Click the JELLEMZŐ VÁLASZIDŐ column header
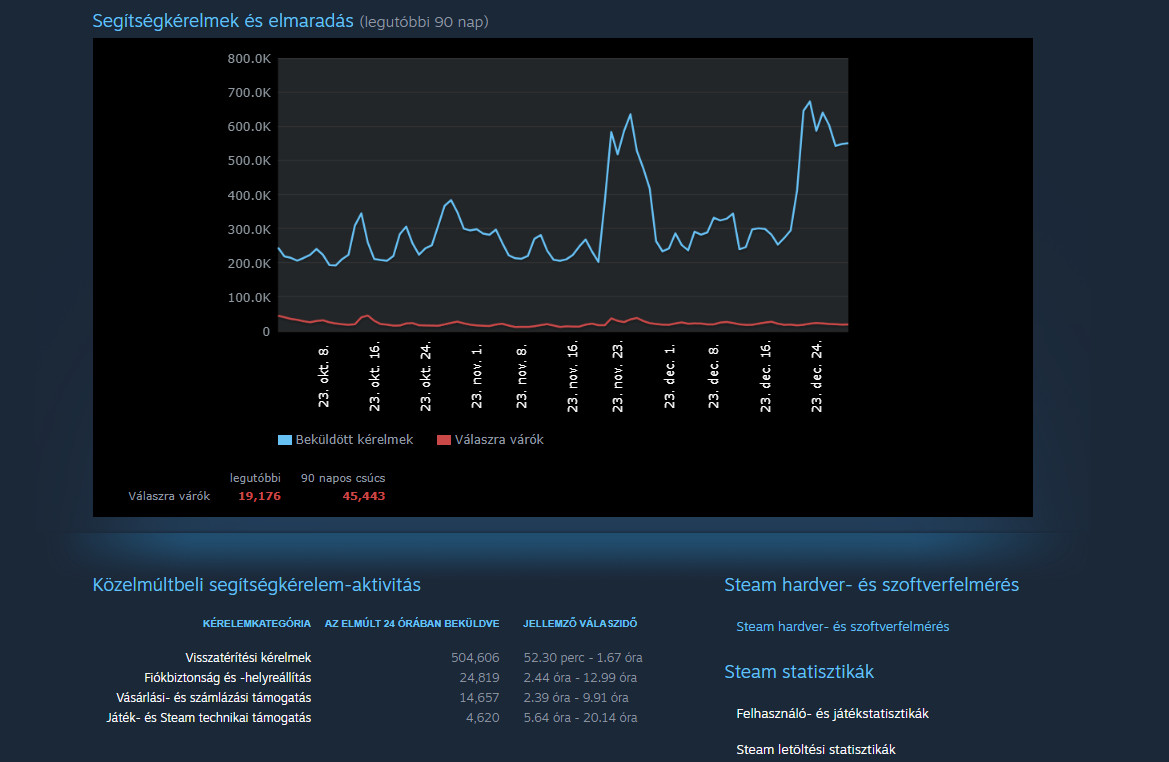The width and height of the screenshot is (1169, 762). (580, 624)
